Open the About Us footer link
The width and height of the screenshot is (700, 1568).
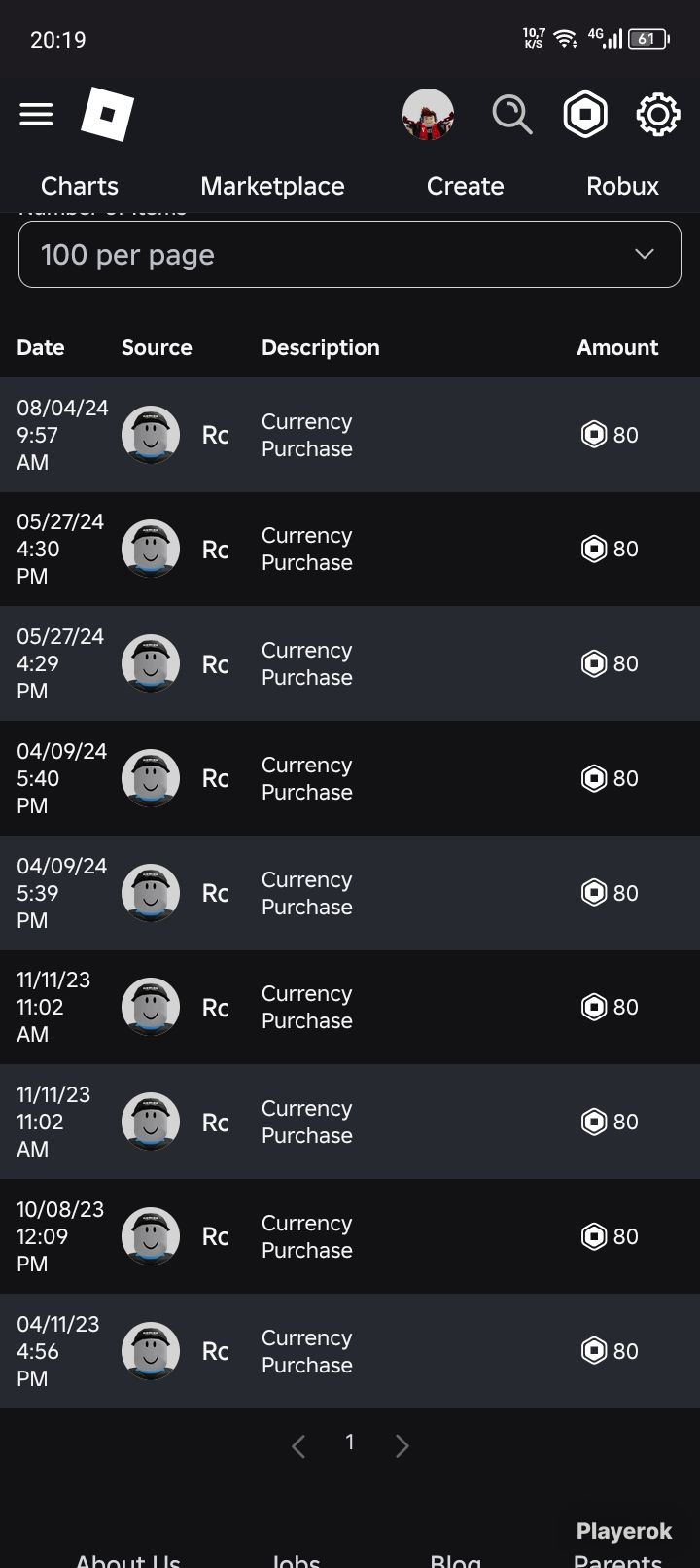(128, 1559)
